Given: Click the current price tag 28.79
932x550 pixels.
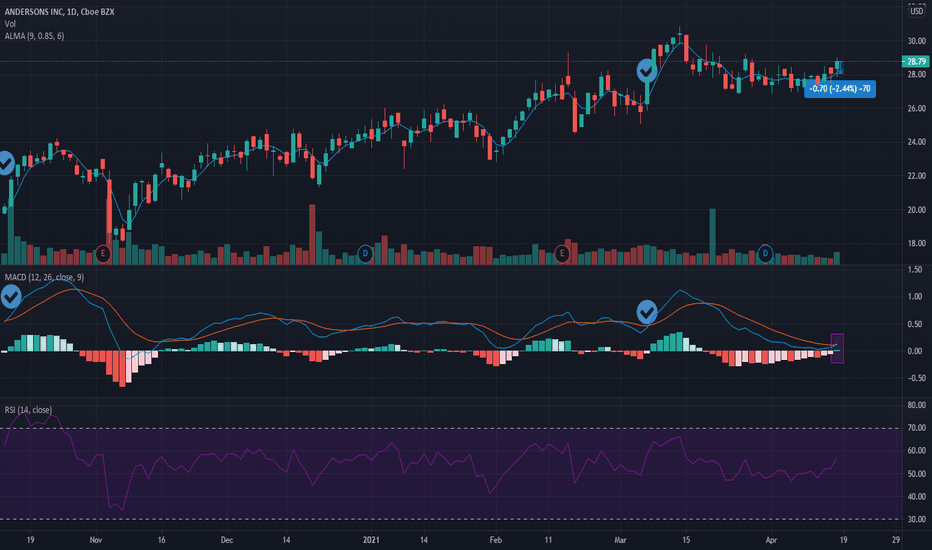Looking at the screenshot, I should tap(916, 61).
